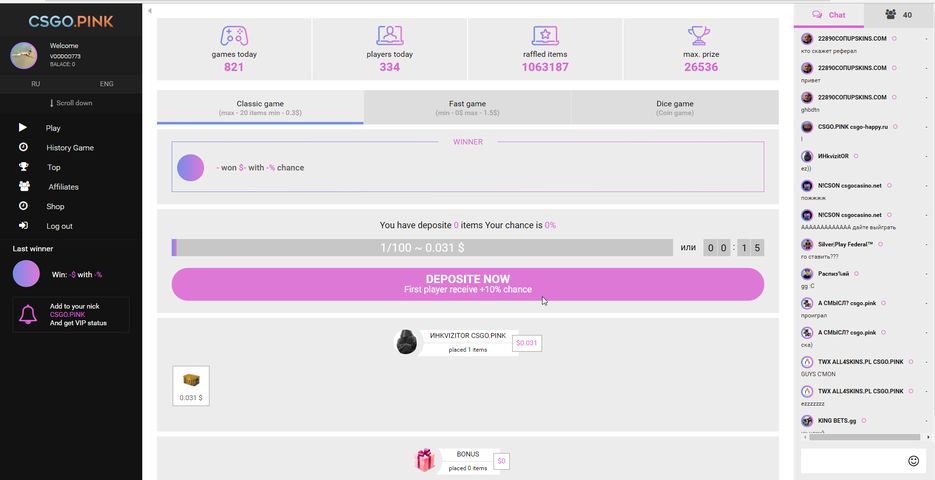Click the Bonus gift box icon
The height and width of the screenshot is (480, 935).
click(x=425, y=460)
